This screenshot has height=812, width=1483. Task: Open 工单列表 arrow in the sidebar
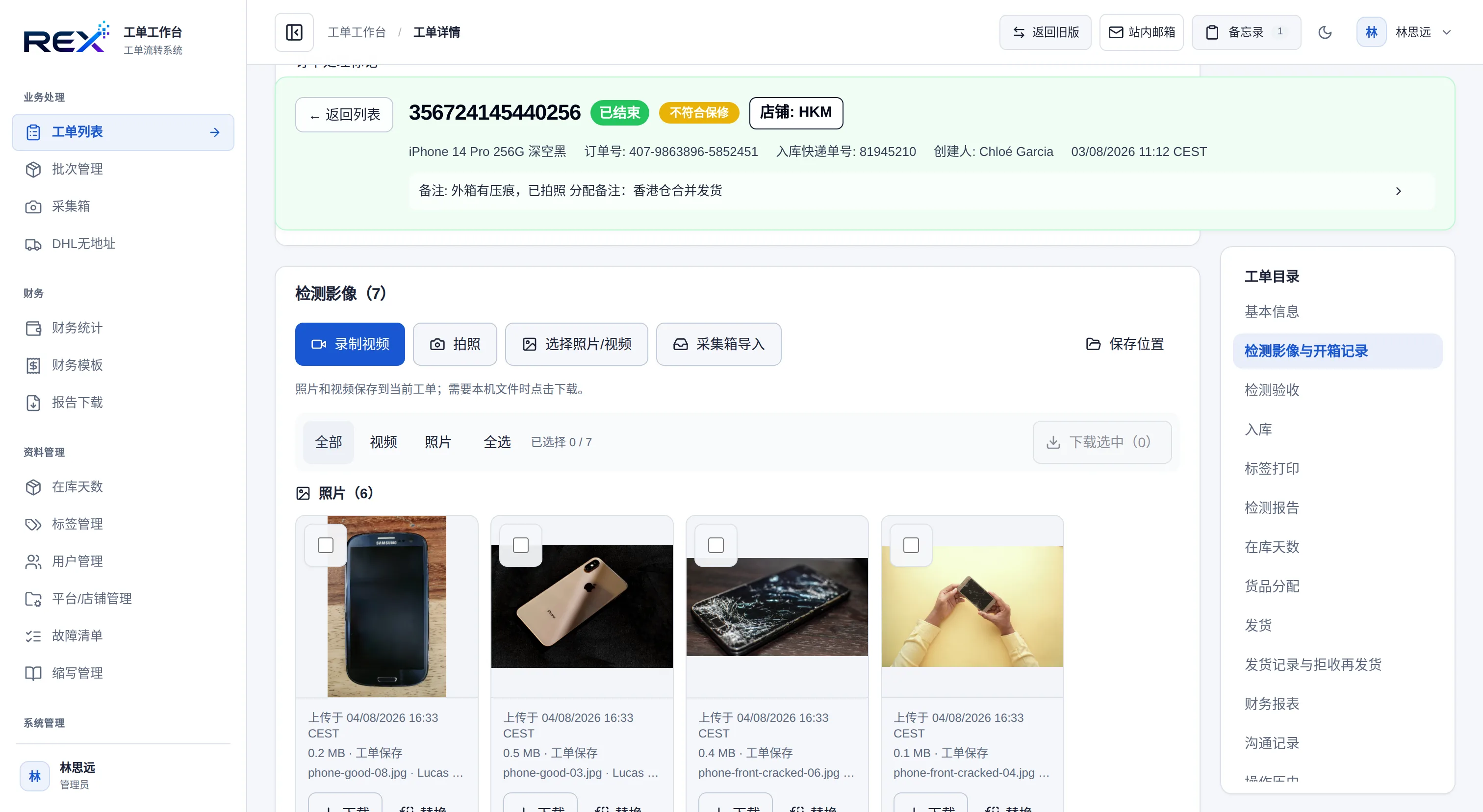[215, 132]
